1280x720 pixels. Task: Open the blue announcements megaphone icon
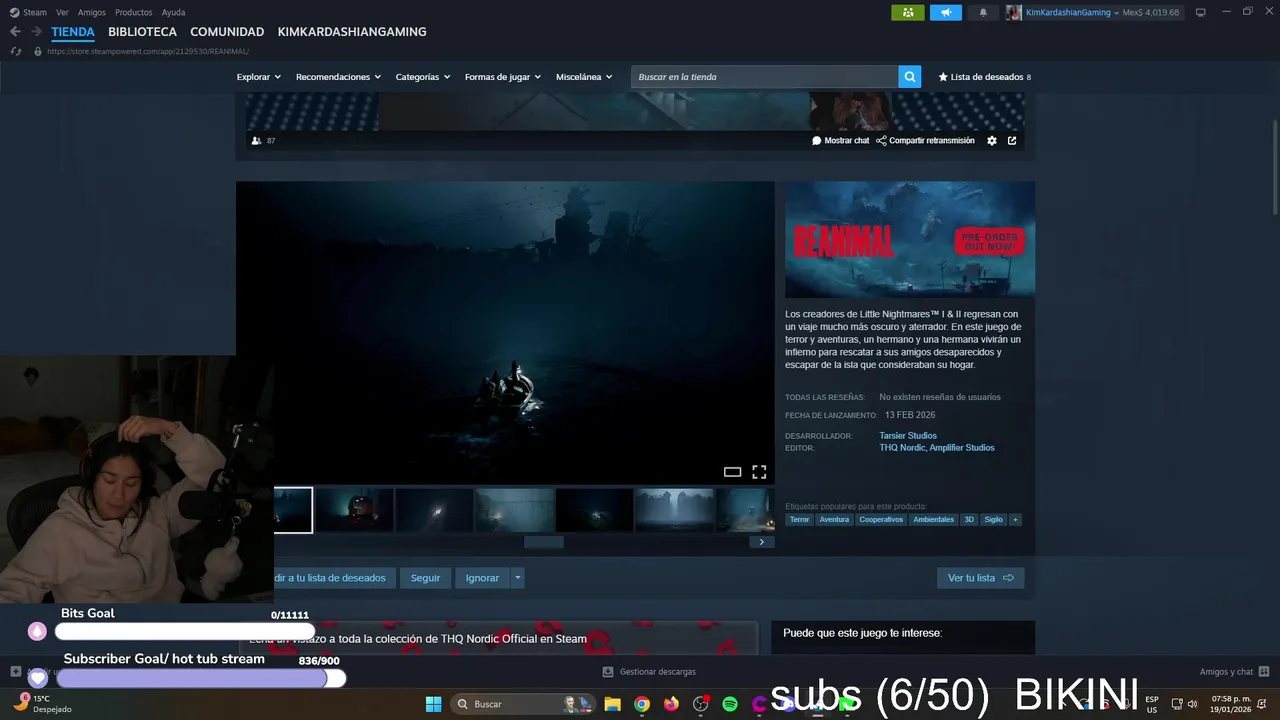[x=945, y=12]
